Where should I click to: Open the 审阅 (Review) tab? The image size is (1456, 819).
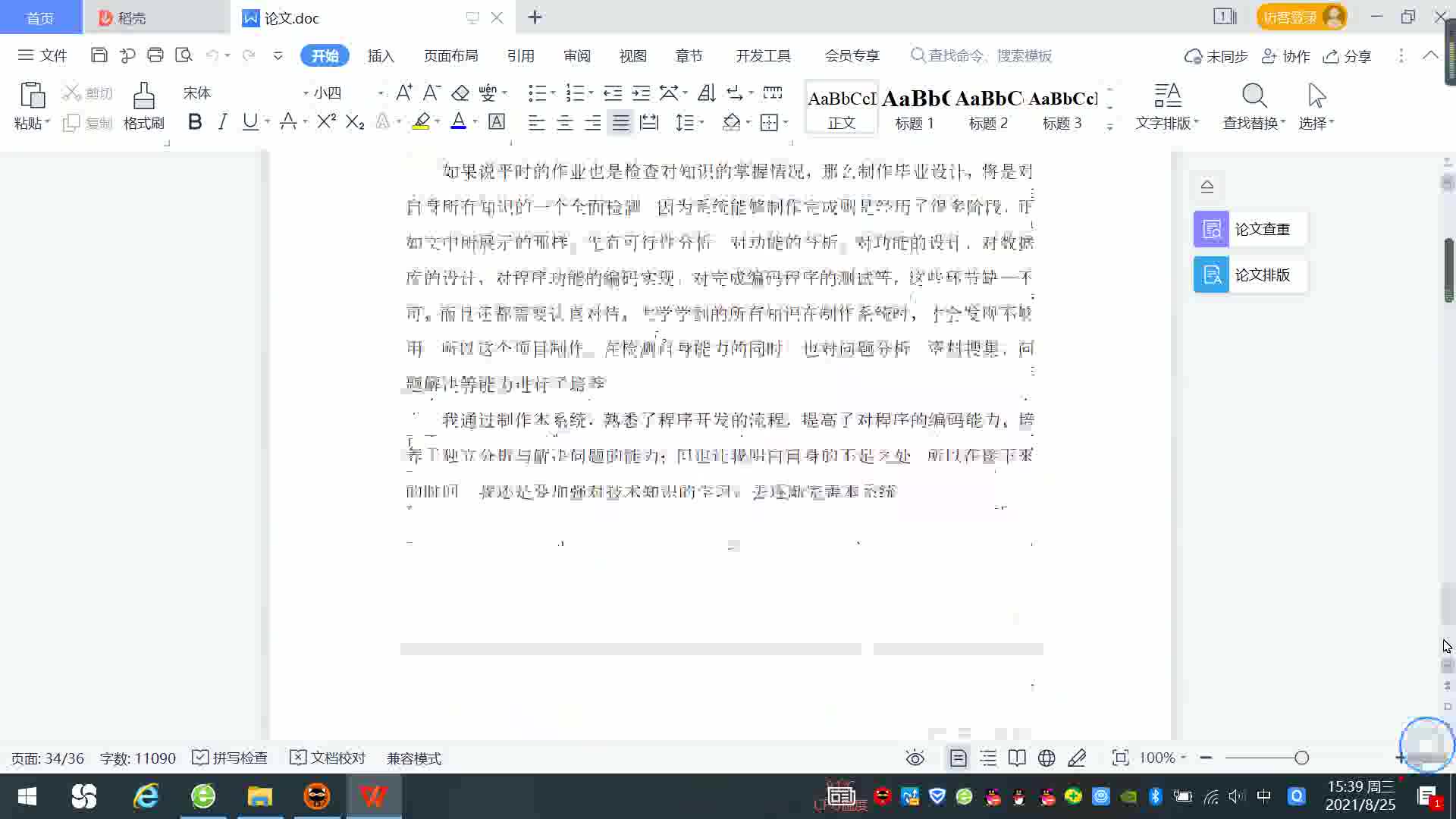pyautogui.click(x=576, y=55)
